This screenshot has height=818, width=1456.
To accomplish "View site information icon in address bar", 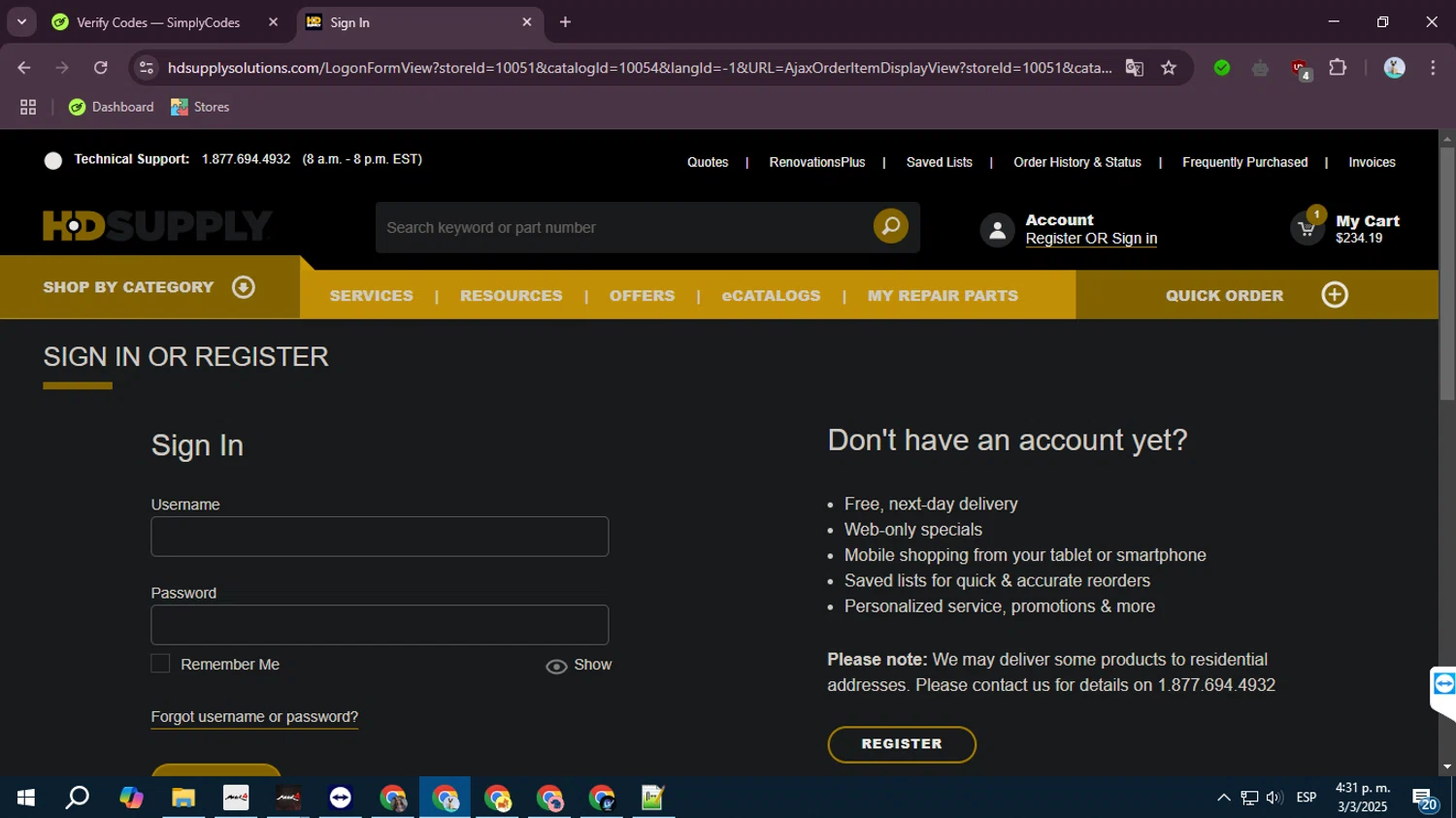I will pos(147,68).
